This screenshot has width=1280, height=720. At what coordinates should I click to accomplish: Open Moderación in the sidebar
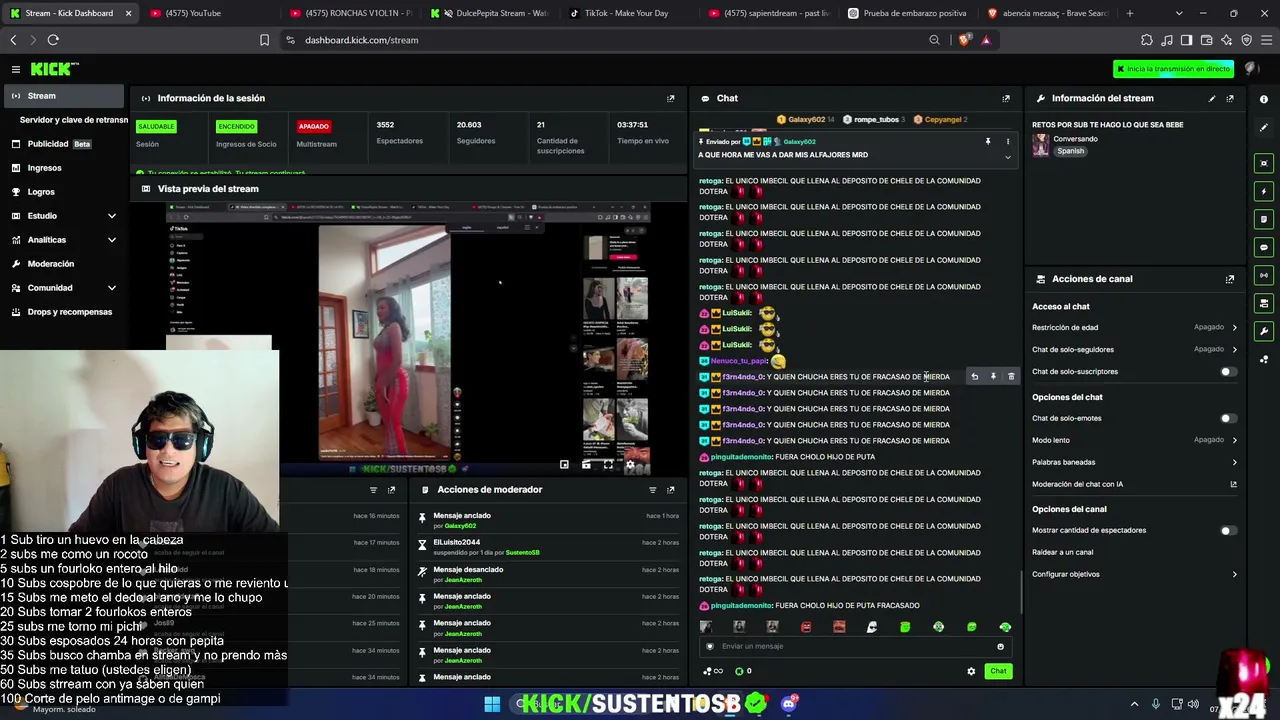pos(64,264)
